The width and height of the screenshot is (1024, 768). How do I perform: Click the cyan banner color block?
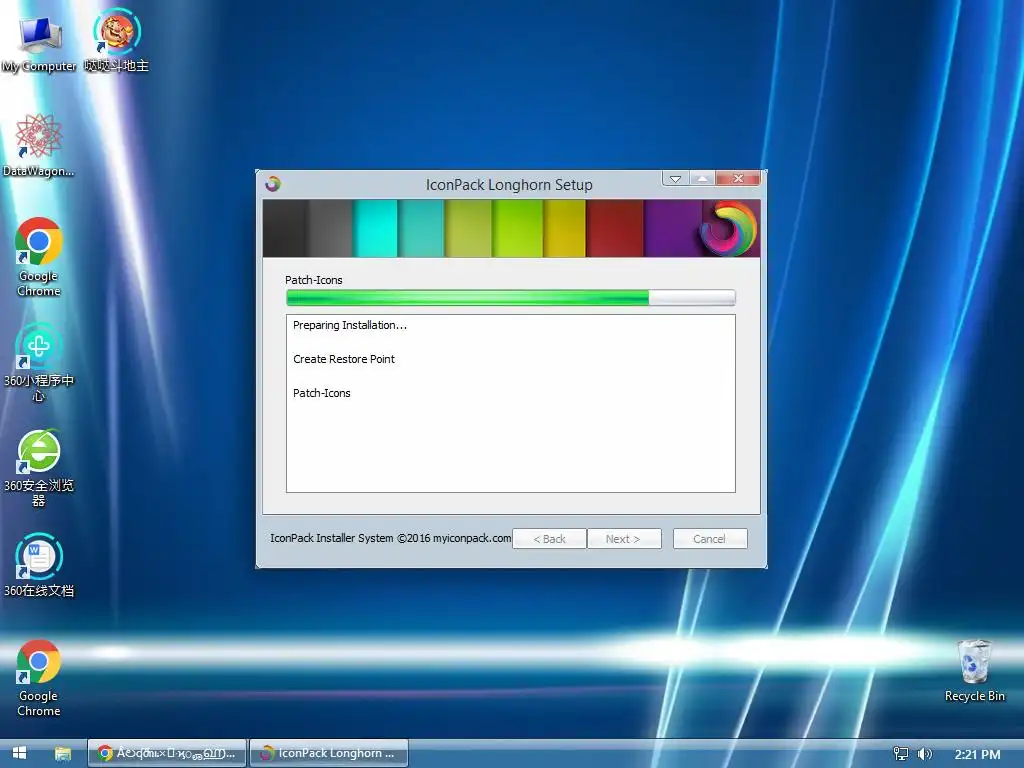[x=376, y=229]
